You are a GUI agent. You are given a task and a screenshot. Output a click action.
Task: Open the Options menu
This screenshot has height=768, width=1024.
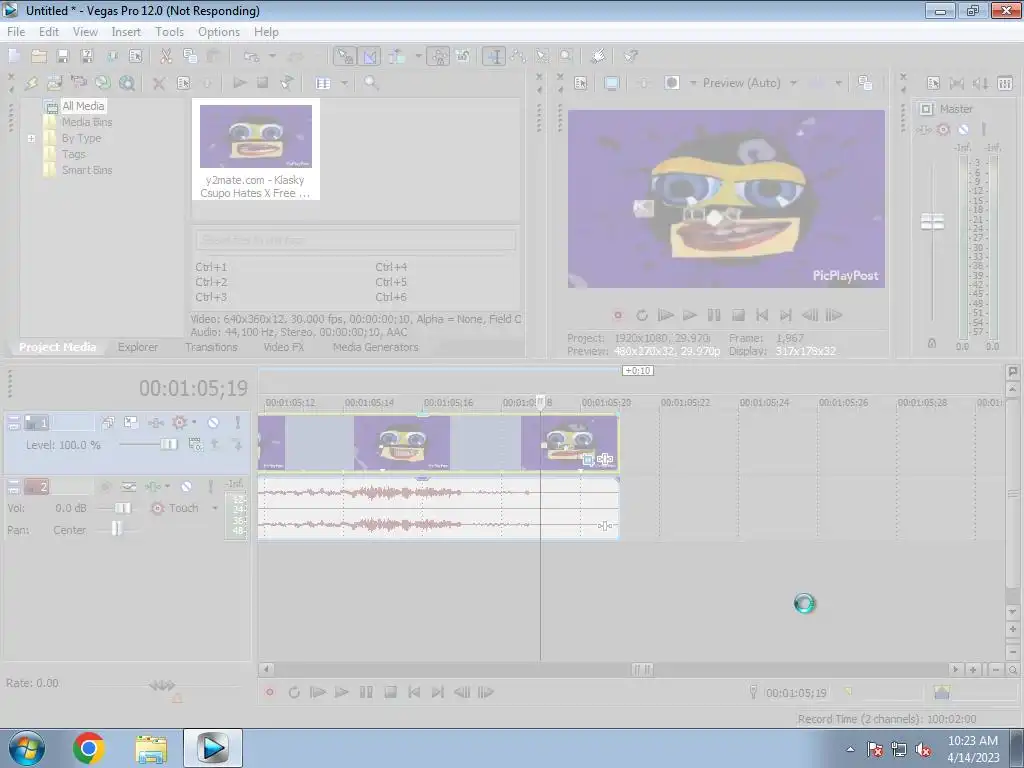(219, 31)
